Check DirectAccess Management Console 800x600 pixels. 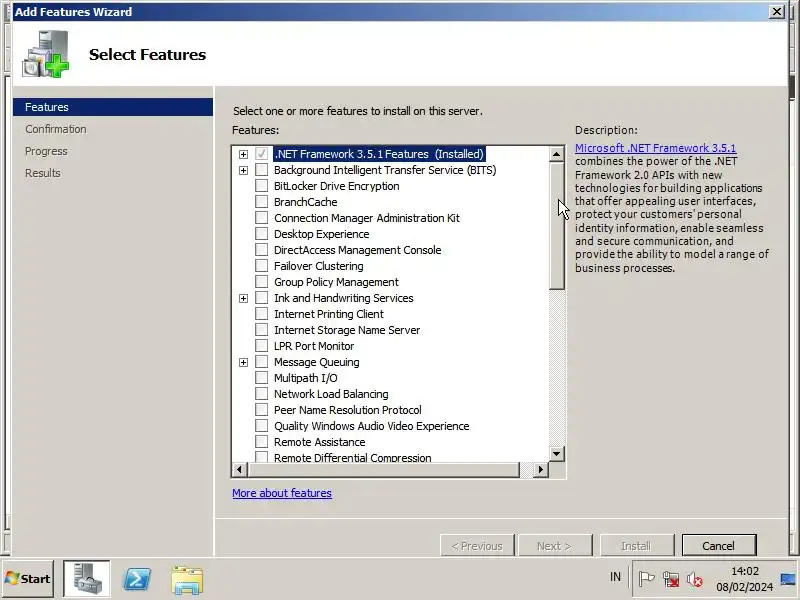click(261, 249)
